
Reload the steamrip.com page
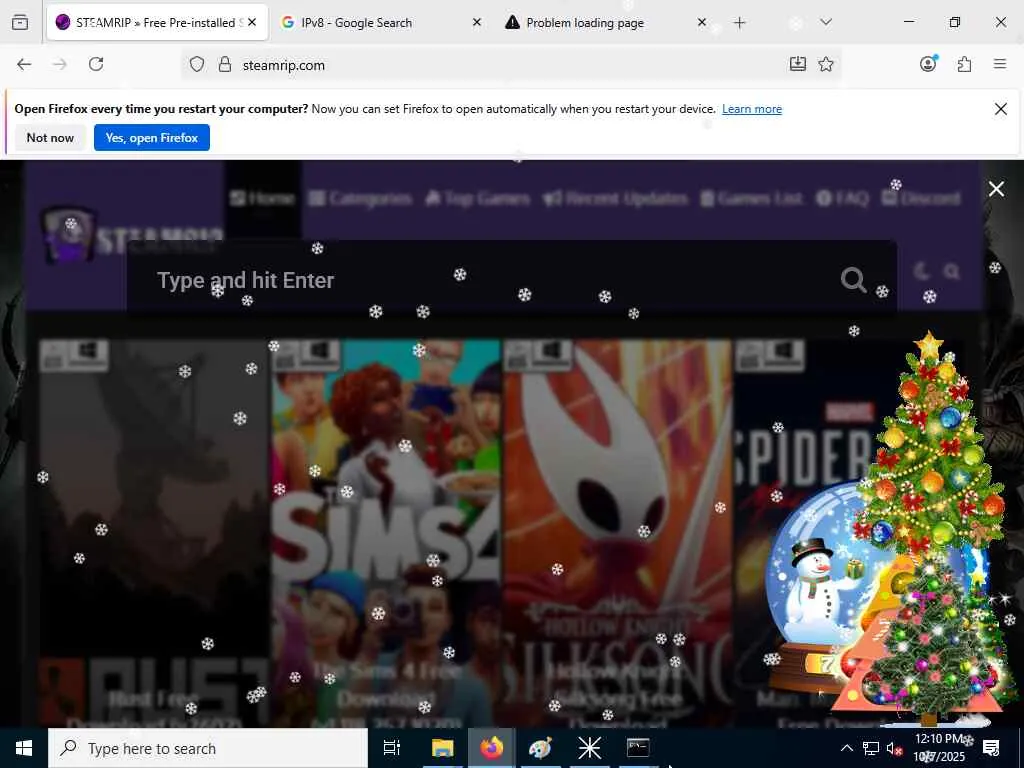coord(96,64)
